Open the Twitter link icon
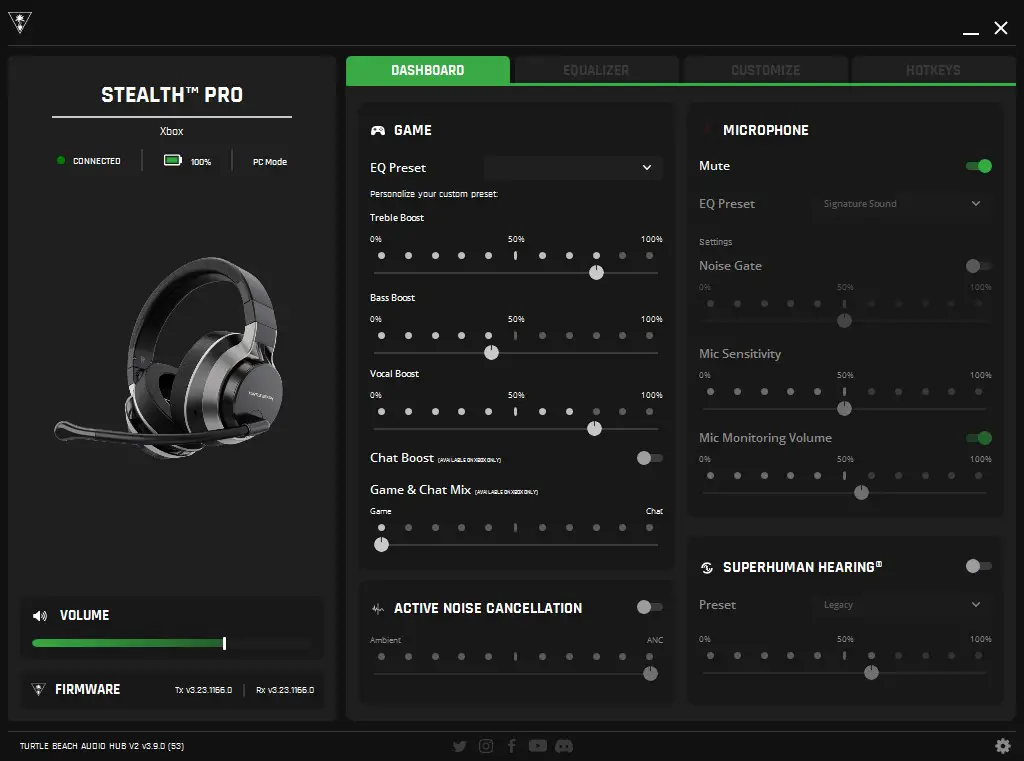Image resolution: width=1024 pixels, height=761 pixels. (460, 746)
